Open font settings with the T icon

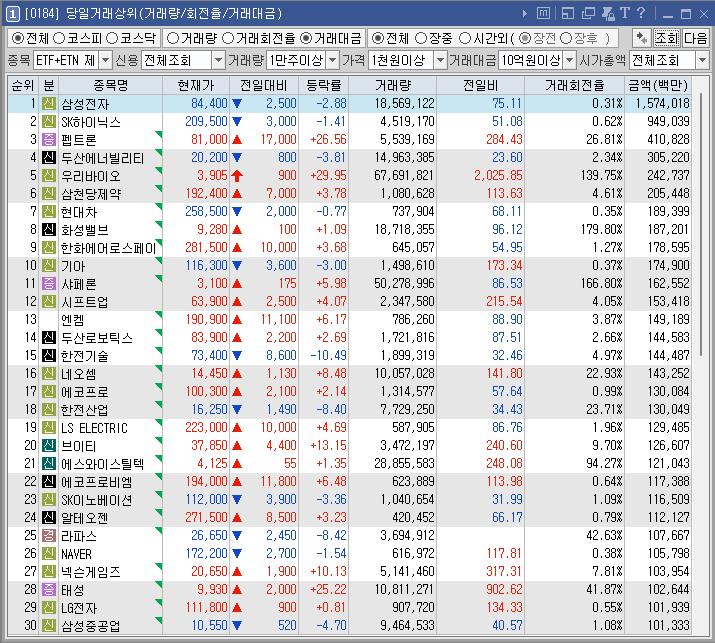(x=625, y=13)
